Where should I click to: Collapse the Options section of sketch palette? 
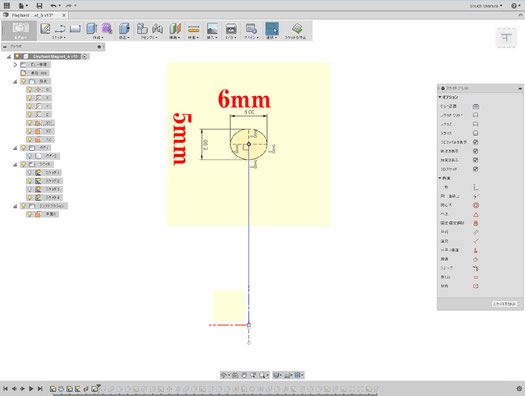(x=440, y=97)
